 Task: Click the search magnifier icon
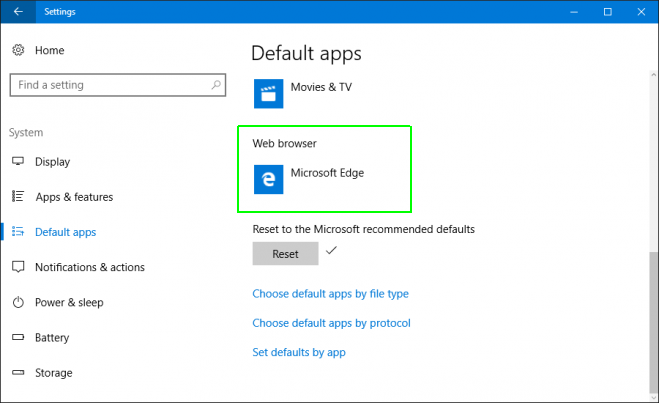pyautogui.click(x=216, y=85)
